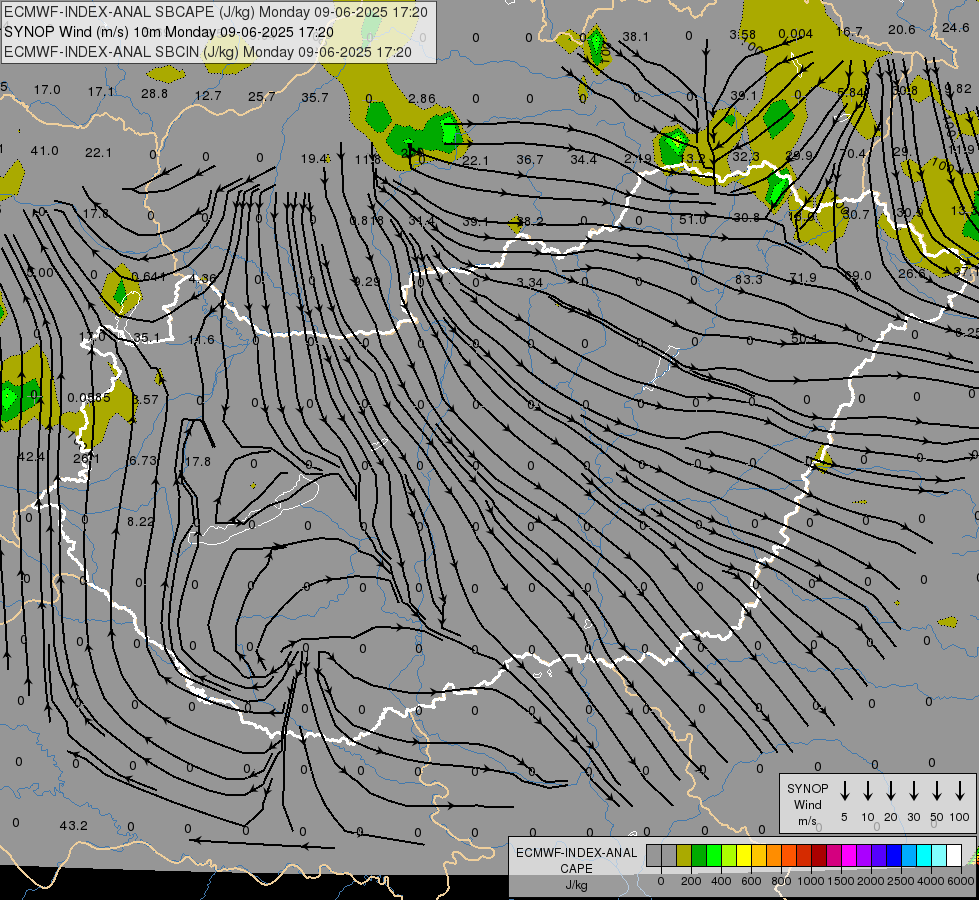This screenshot has width=979, height=900.
Task: Click the 35.7 value on the map
Action: point(315,97)
